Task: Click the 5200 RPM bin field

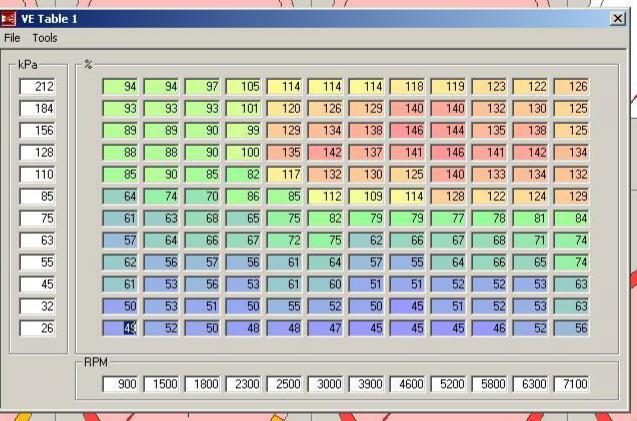Action: click(x=448, y=384)
